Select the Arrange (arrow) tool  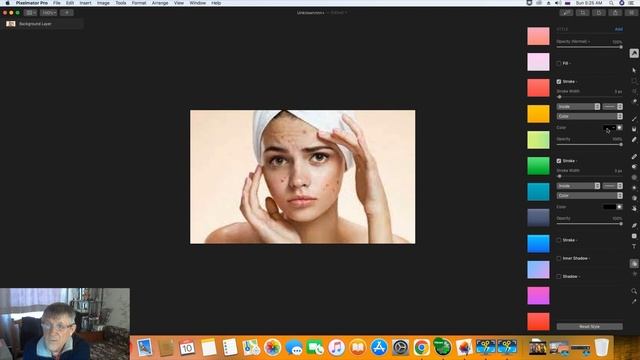click(634, 70)
